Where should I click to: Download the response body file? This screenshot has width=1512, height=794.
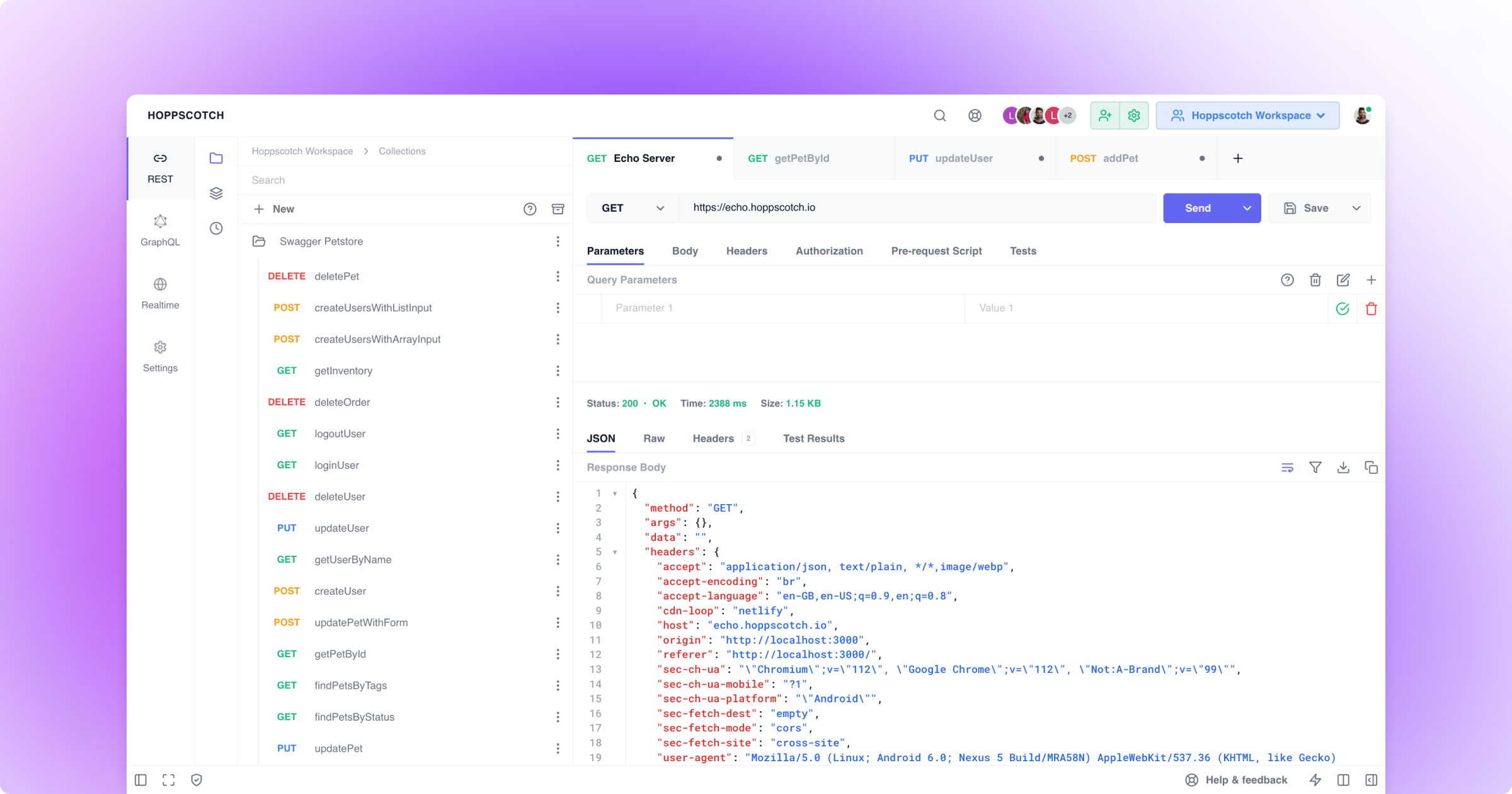[1343, 467]
